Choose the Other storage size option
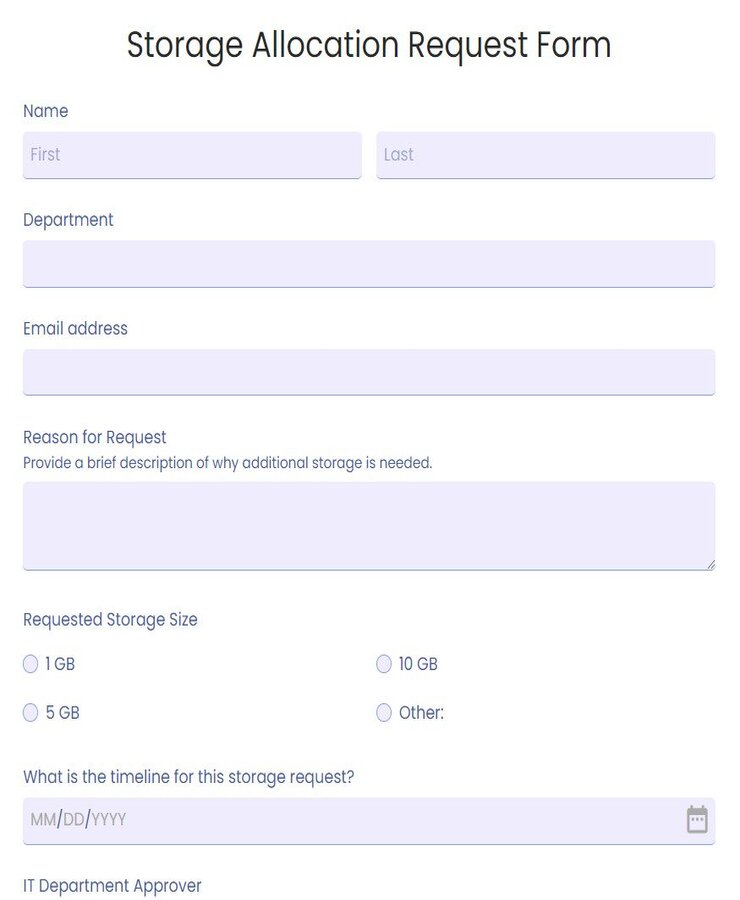Image resolution: width=740 pixels, height=900 pixels. 384,712
